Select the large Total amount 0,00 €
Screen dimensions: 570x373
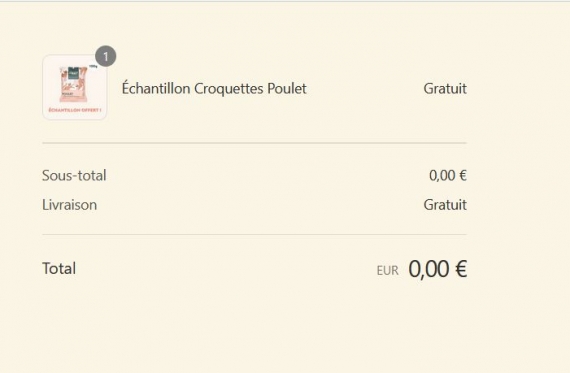click(438, 269)
